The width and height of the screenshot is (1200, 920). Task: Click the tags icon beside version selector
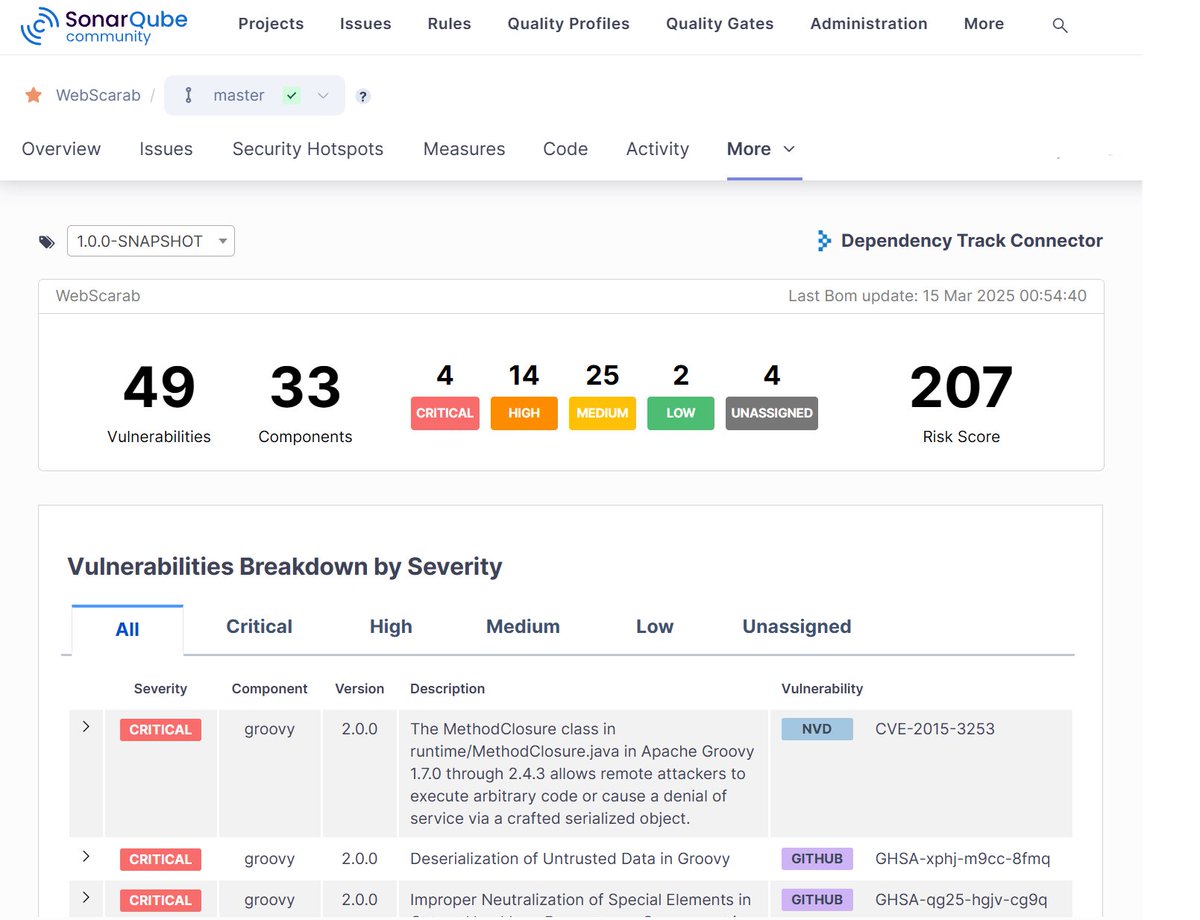coord(47,241)
